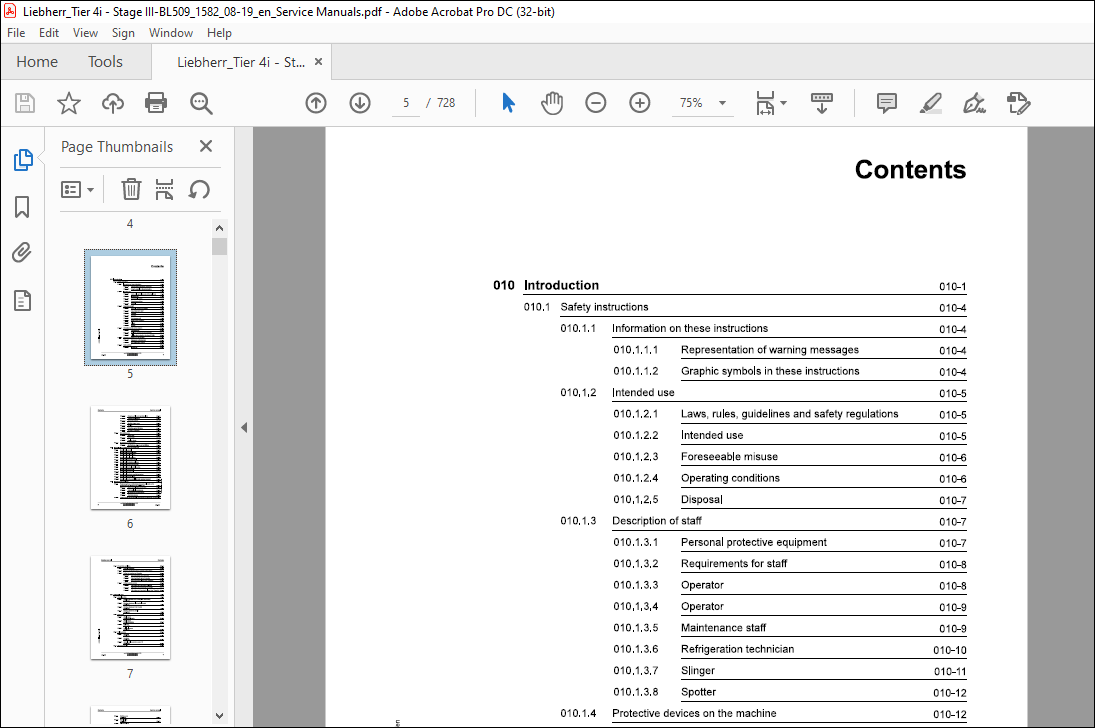Go to the next page with the down arrow

[360, 103]
